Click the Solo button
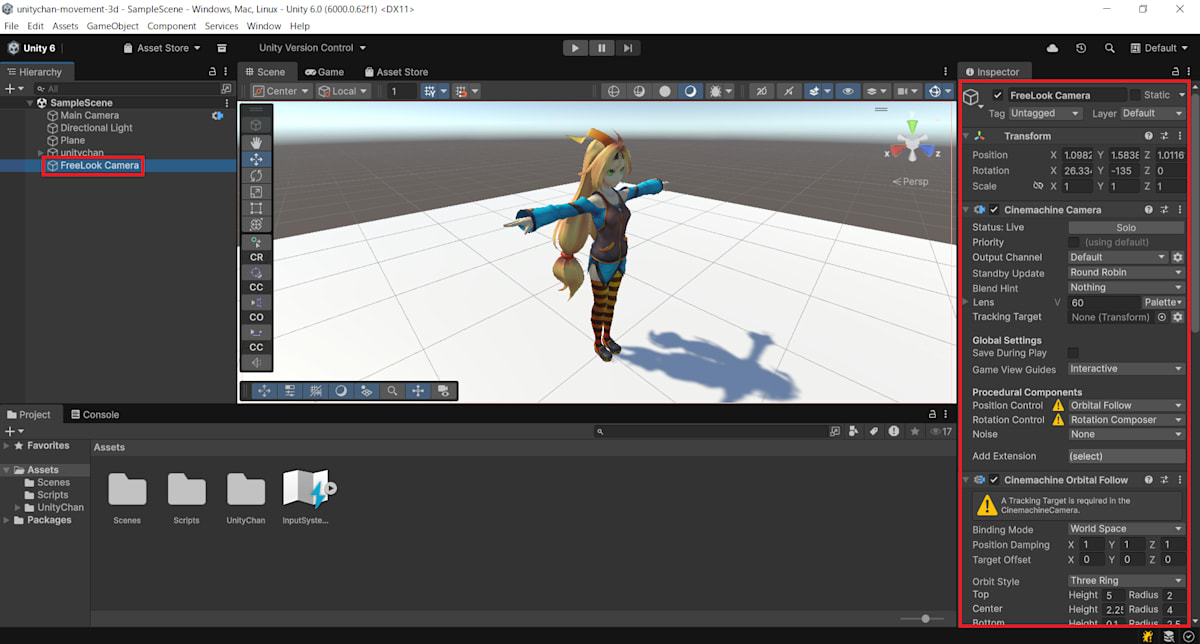This screenshot has height=644, width=1200. 1126,227
